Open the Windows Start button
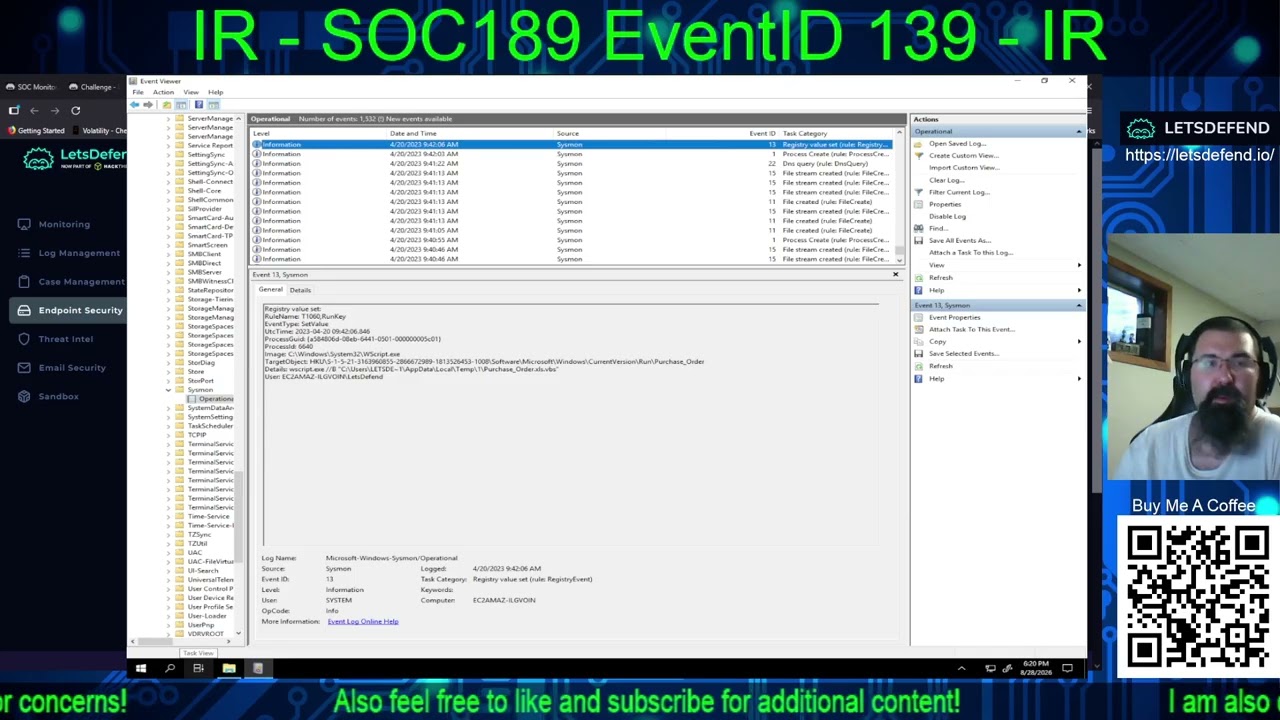 point(141,668)
